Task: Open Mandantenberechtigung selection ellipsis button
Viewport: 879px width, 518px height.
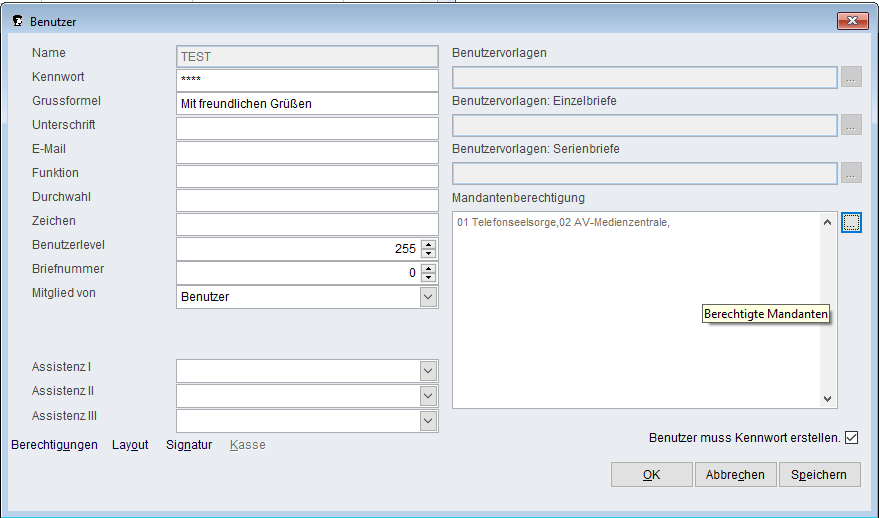Action: 851,223
